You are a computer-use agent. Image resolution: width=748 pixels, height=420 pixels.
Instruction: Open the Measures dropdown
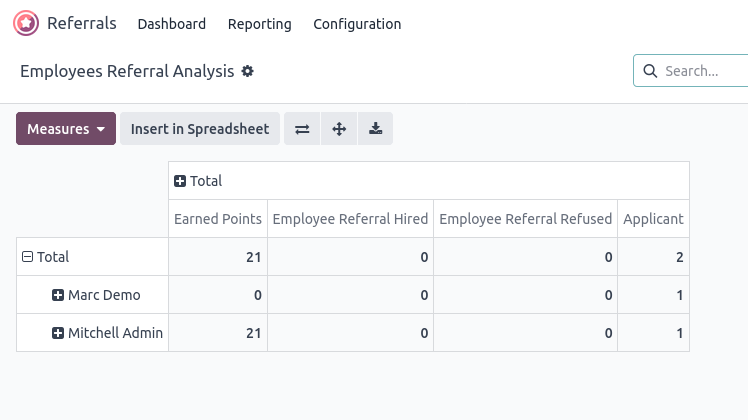tap(66, 129)
